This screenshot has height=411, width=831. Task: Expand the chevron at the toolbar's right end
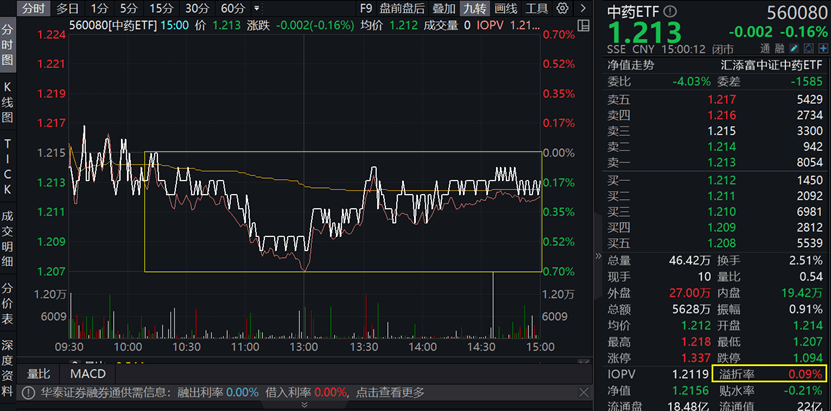587,8
